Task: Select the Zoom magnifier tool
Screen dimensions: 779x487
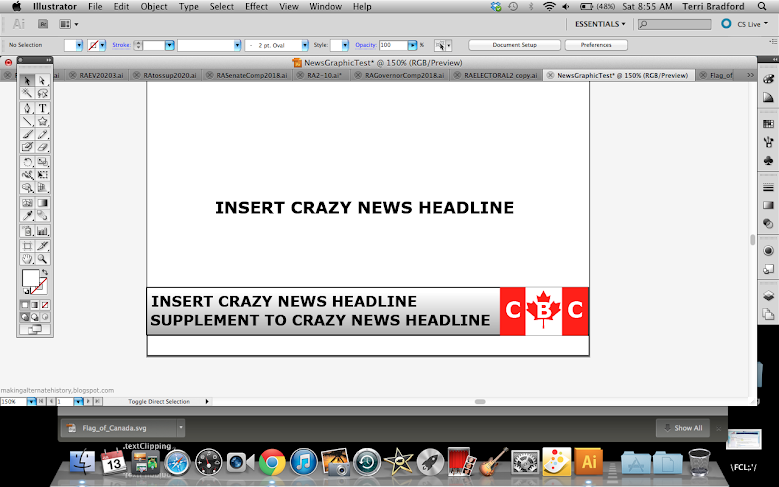Action: tap(42, 259)
